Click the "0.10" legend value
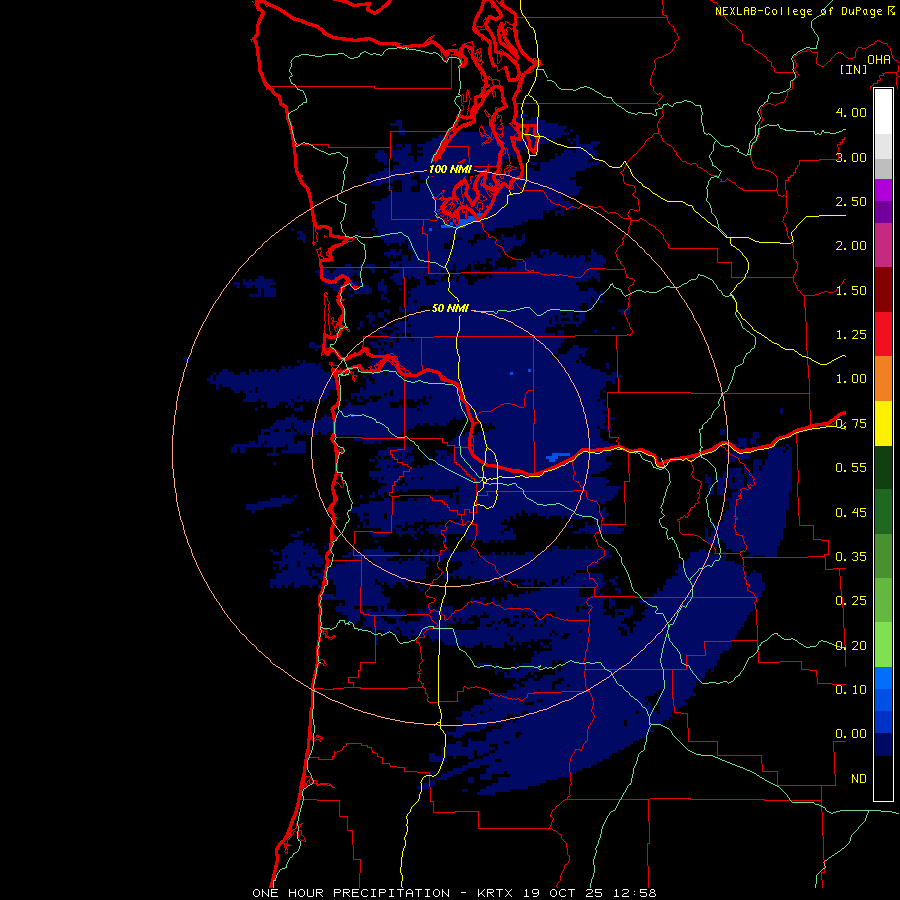 point(851,690)
